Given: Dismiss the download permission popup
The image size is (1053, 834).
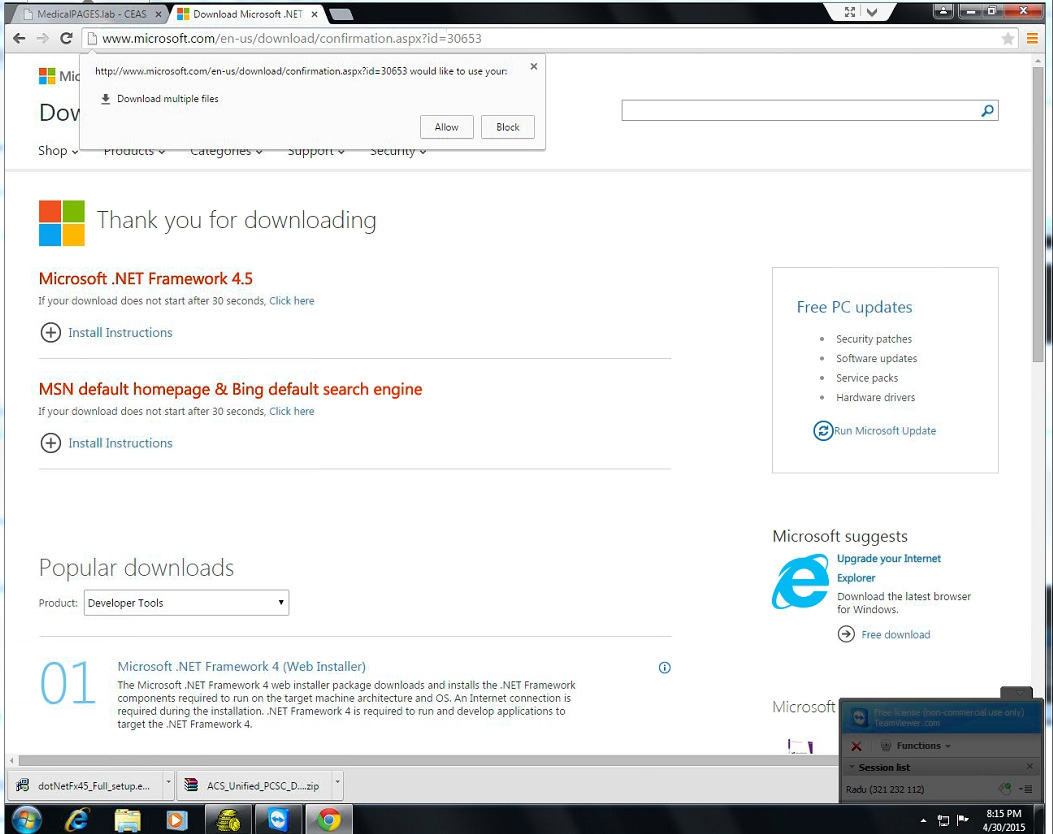Looking at the screenshot, I should coord(534,66).
